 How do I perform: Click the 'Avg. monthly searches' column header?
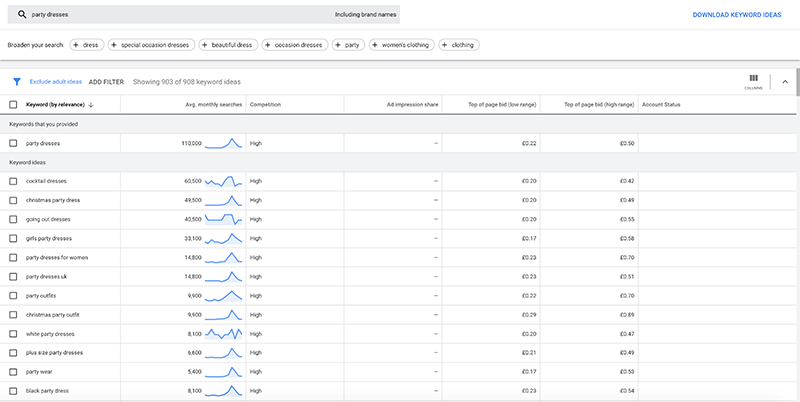214,105
